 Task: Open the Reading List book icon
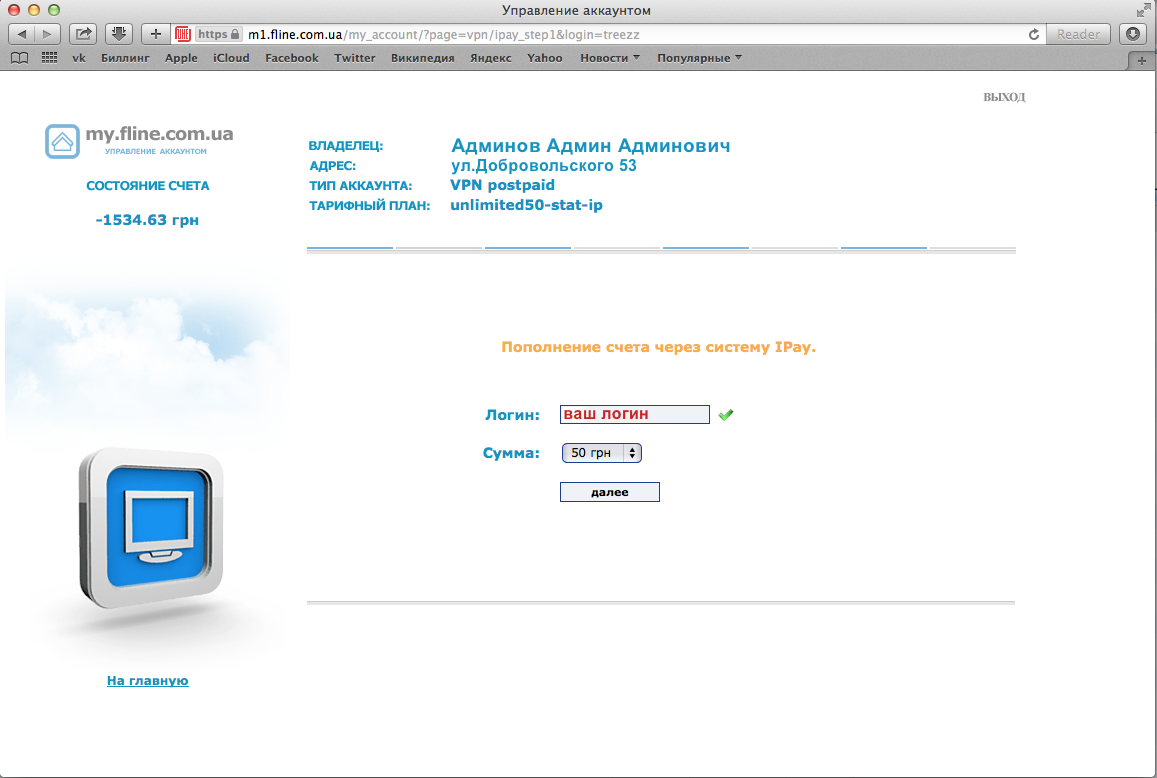19,58
